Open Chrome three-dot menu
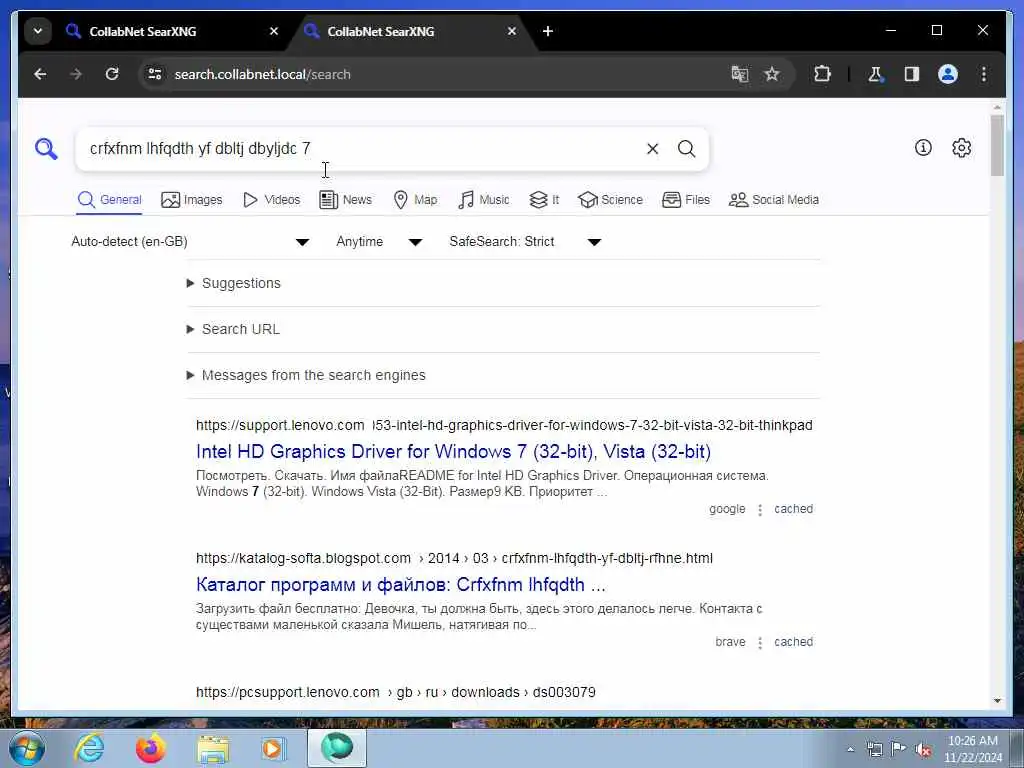This screenshot has height=768, width=1024. [984, 74]
